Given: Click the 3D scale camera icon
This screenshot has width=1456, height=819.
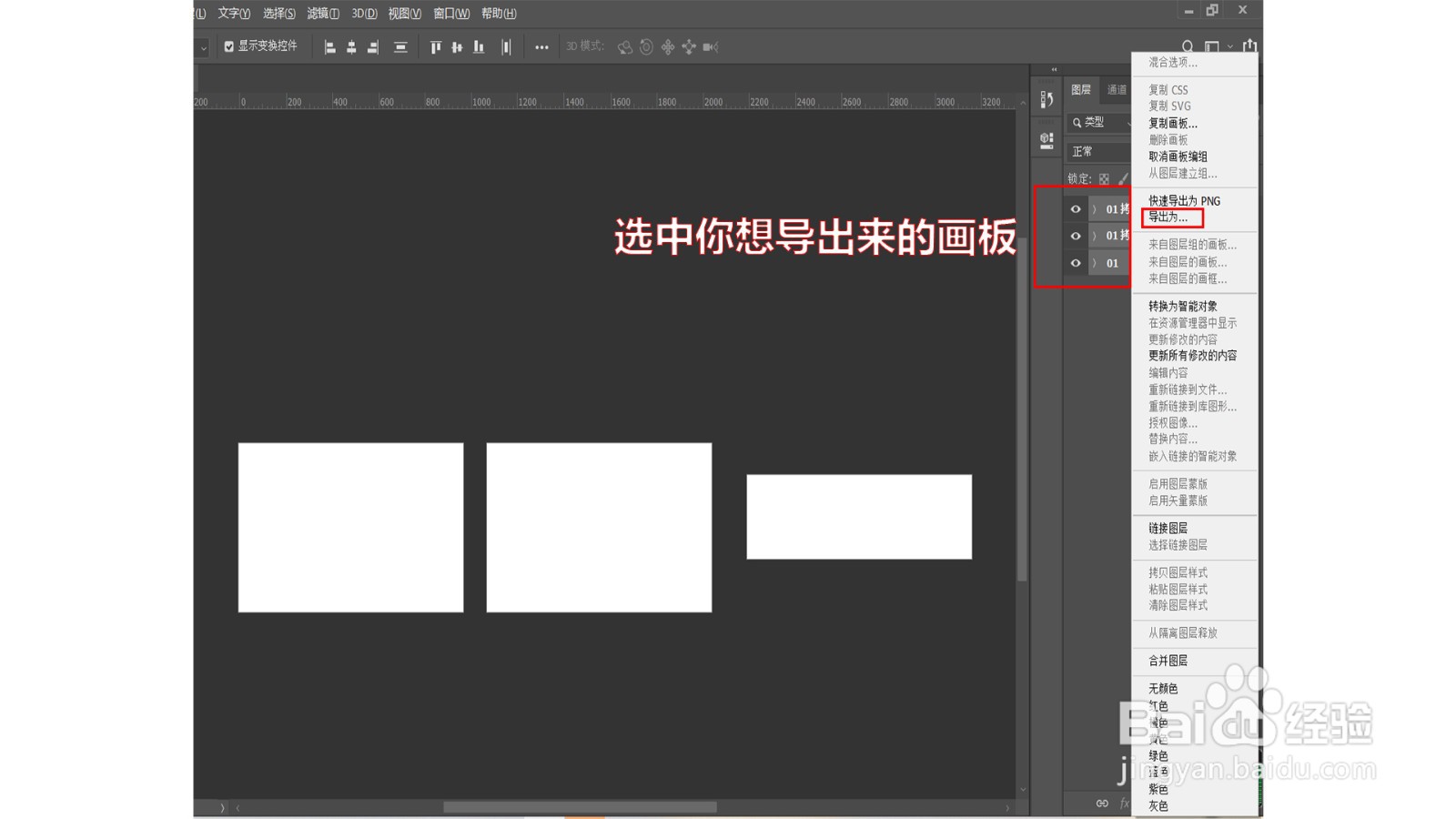Looking at the screenshot, I should (x=711, y=47).
